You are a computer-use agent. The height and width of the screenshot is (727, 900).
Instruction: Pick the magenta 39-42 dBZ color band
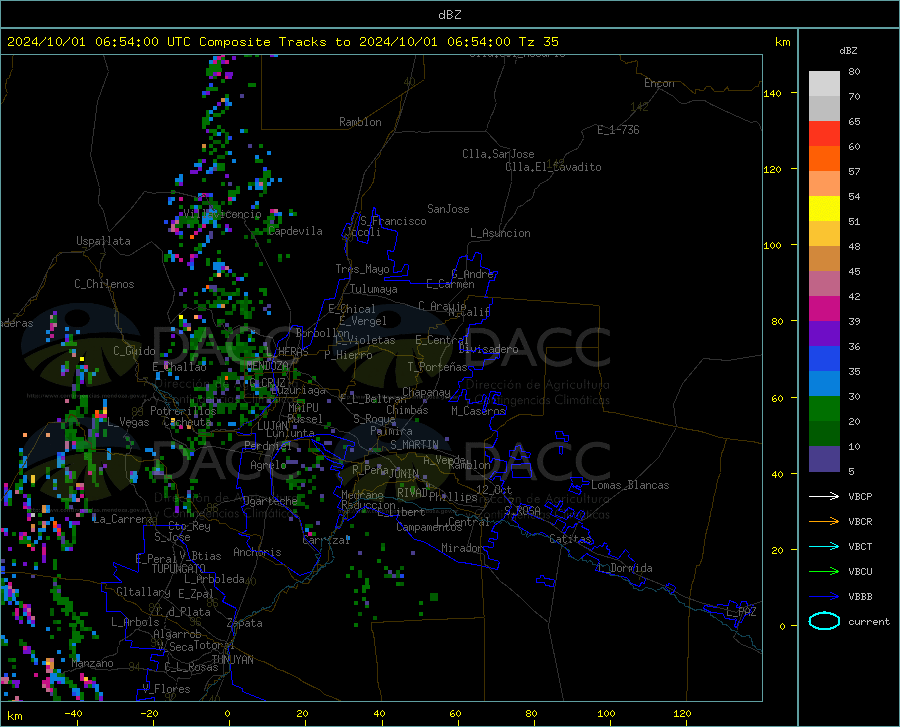tap(824, 309)
